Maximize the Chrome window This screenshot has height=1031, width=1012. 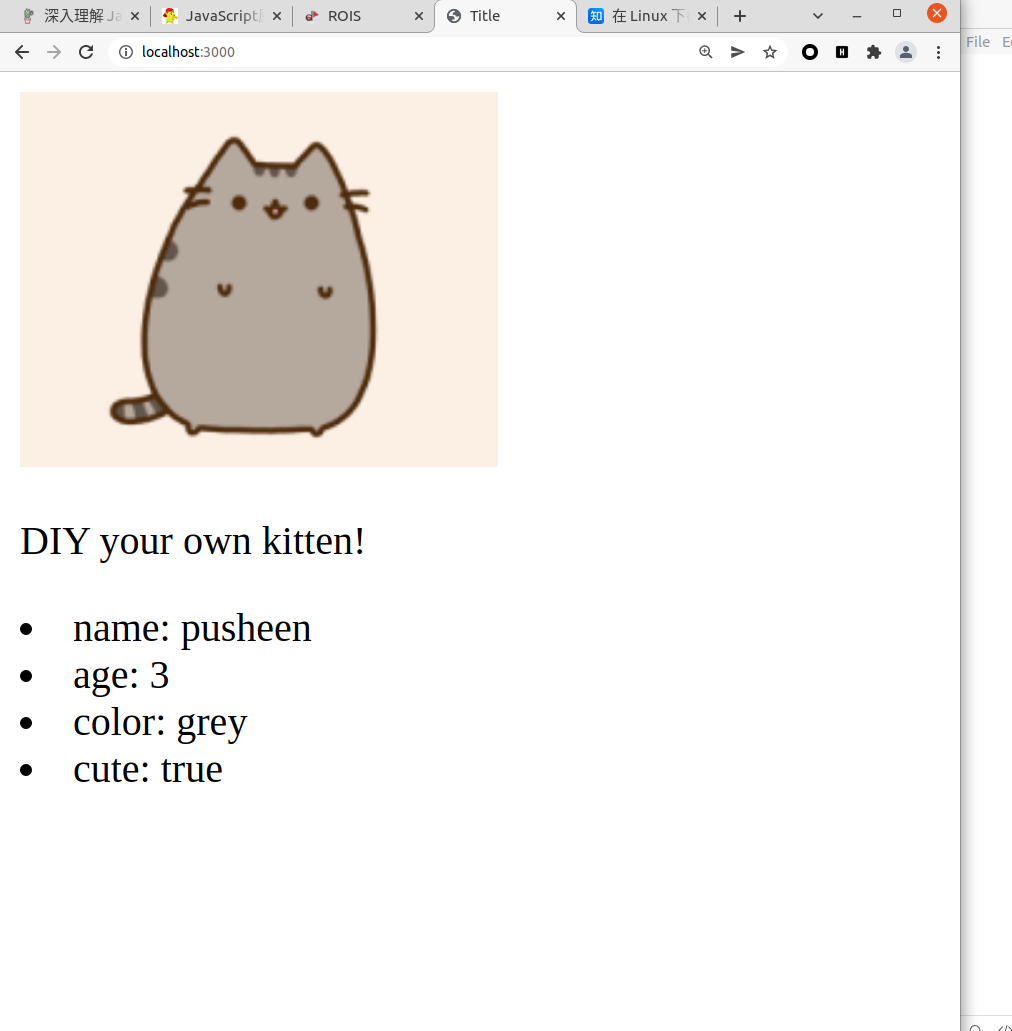click(897, 13)
